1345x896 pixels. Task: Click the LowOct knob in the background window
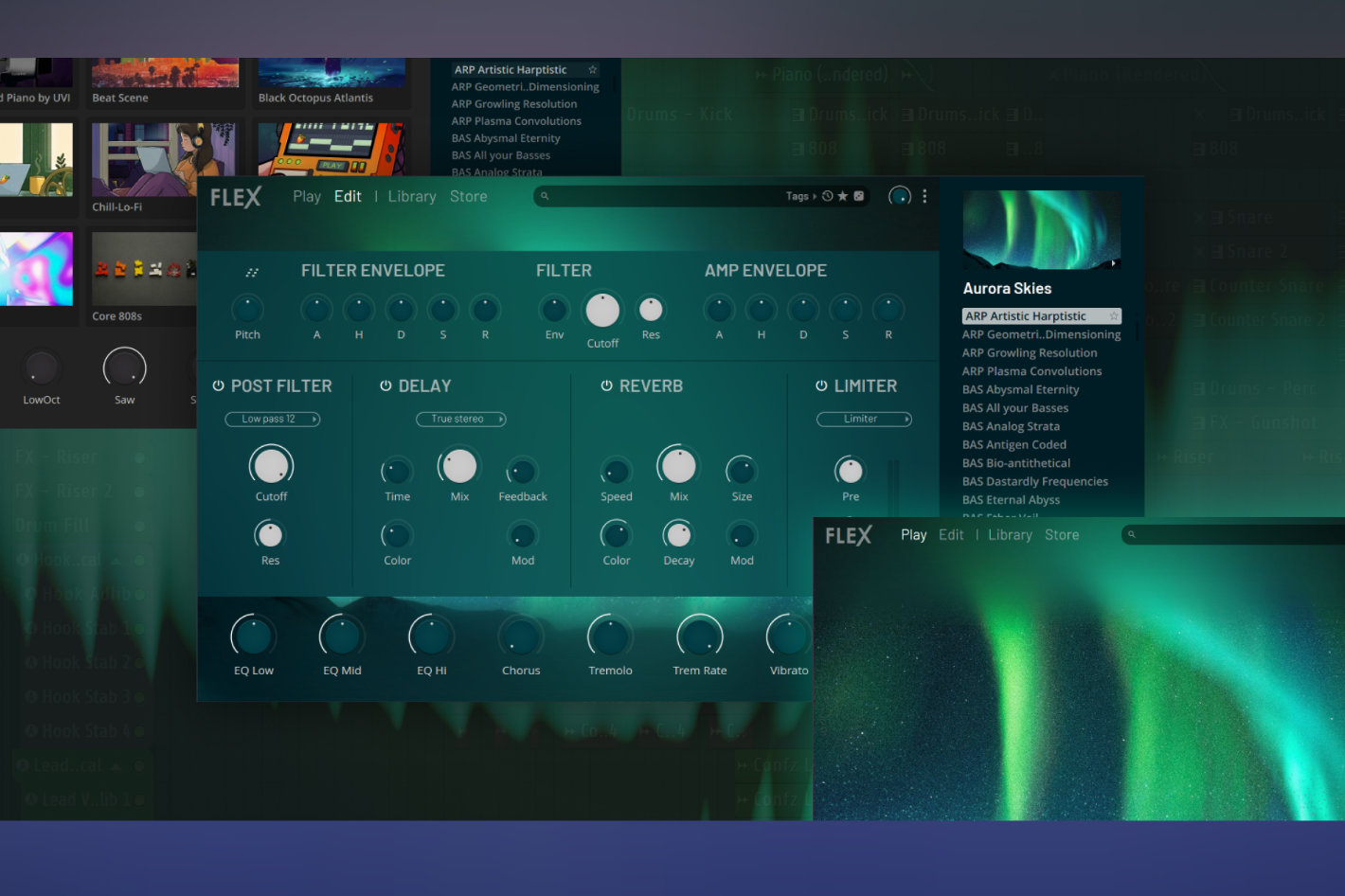click(41, 368)
